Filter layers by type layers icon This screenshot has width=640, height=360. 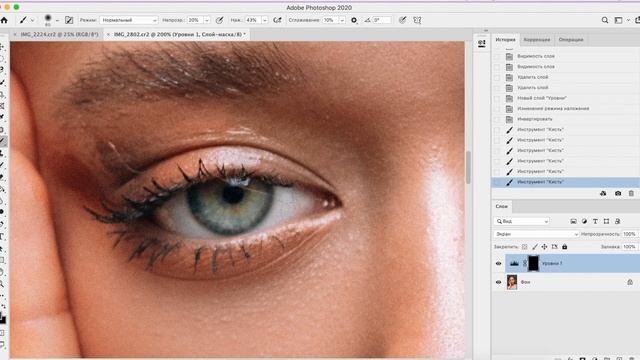(x=595, y=221)
